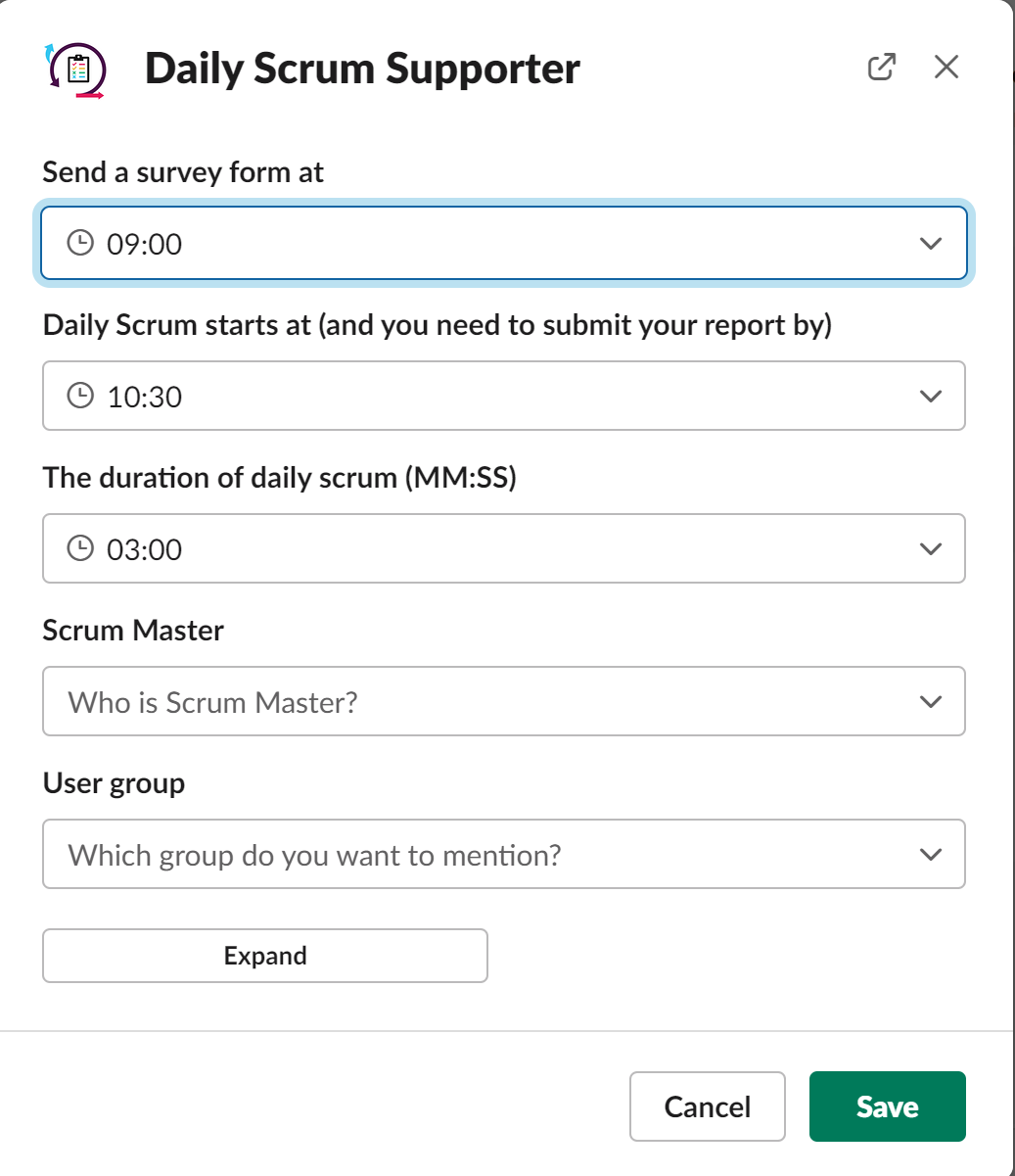The width and height of the screenshot is (1015, 1176).
Task: Expand the survey form time chevron
Action: click(931, 244)
